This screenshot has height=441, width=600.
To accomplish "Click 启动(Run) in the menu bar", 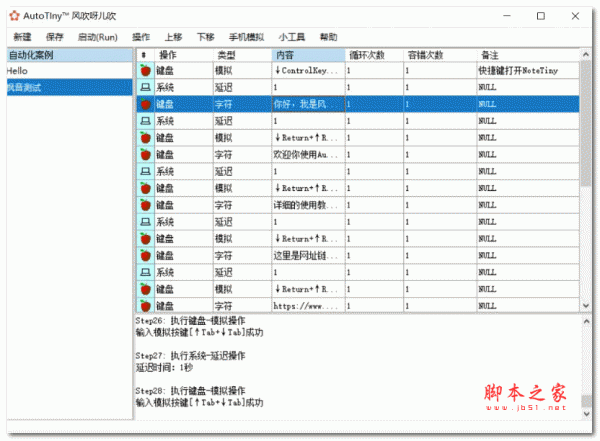I will 98,37.
